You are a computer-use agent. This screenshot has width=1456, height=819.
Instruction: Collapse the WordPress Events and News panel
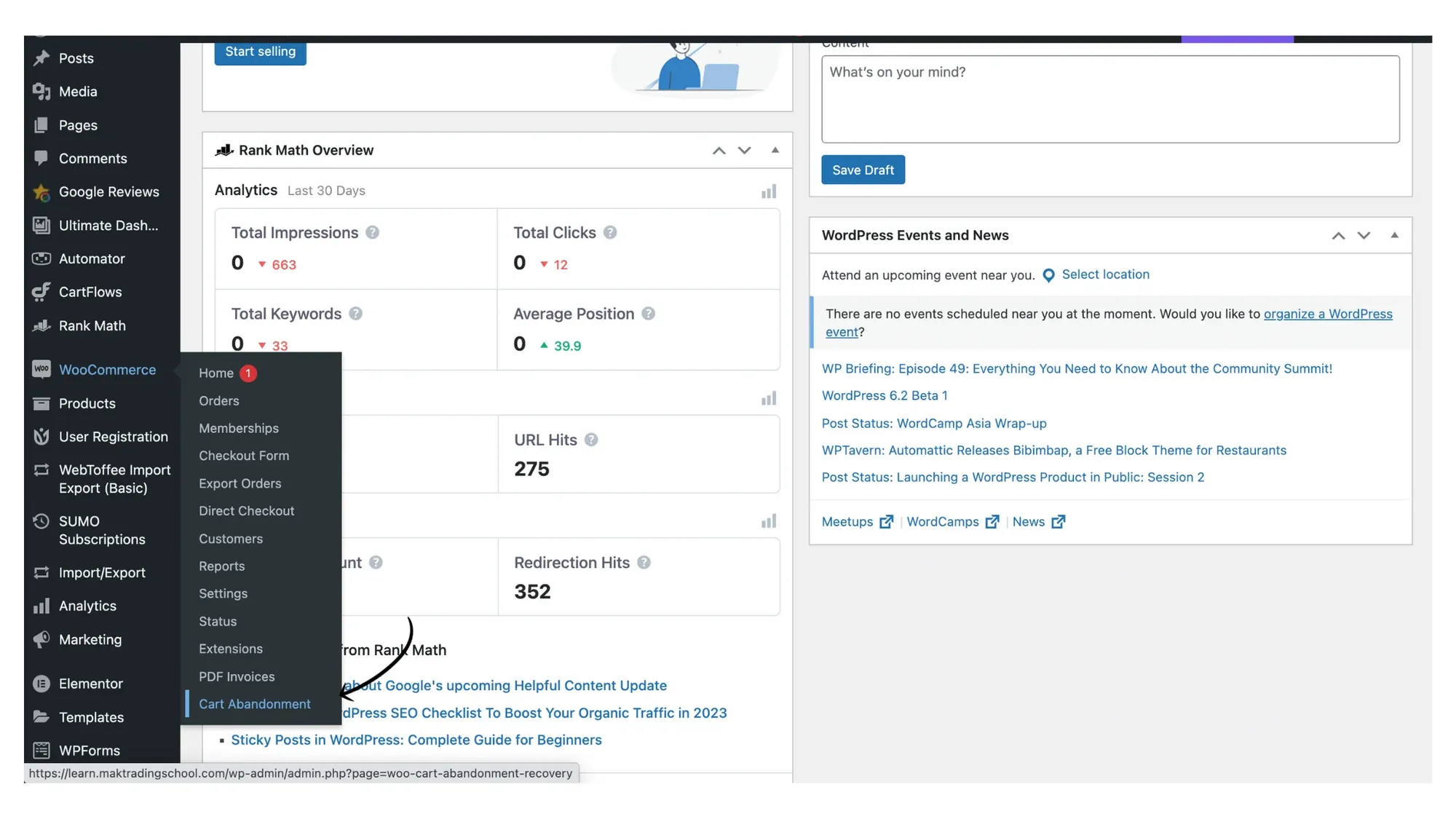pyautogui.click(x=1395, y=235)
